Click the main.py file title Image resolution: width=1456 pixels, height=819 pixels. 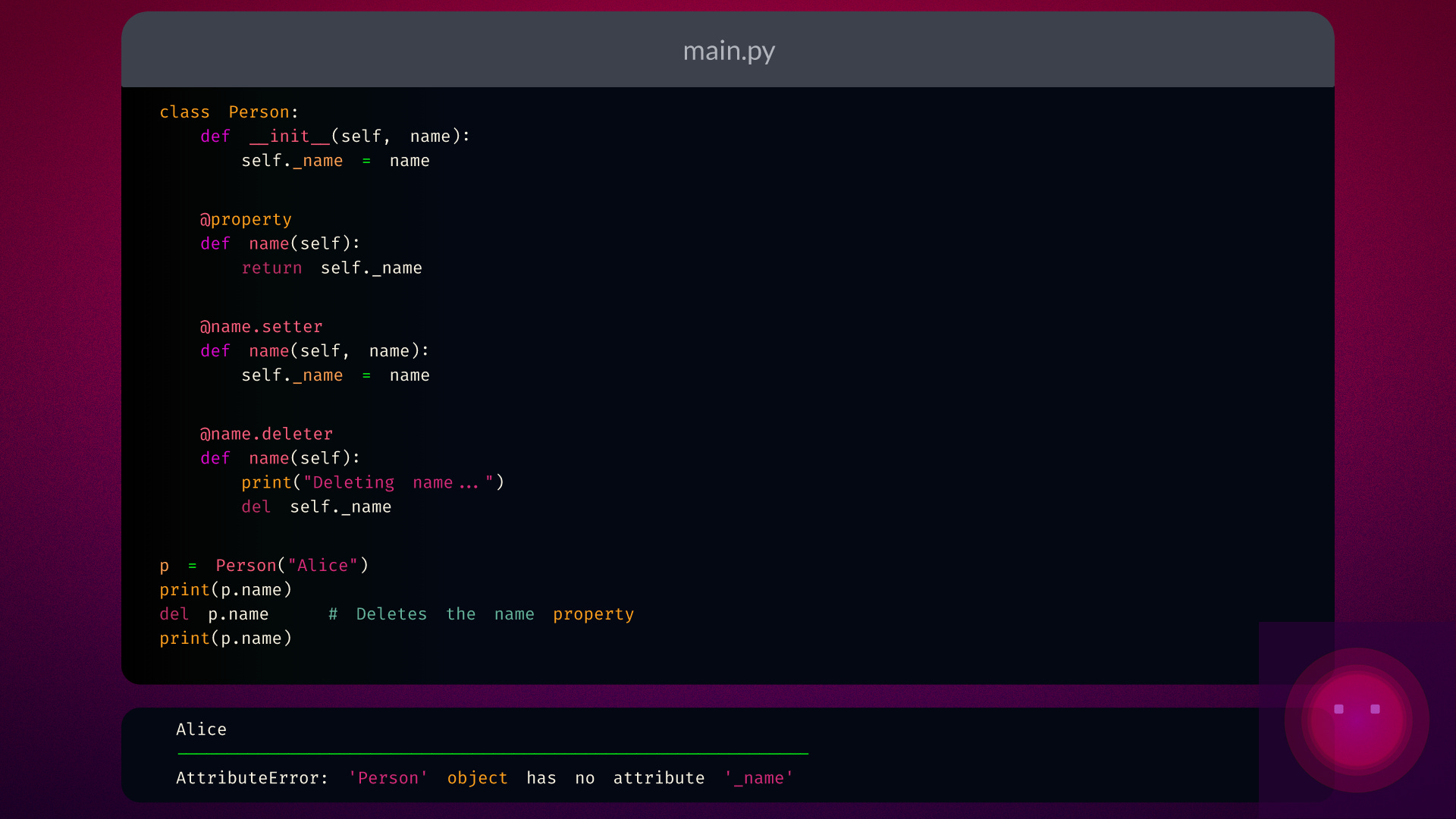point(728,51)
